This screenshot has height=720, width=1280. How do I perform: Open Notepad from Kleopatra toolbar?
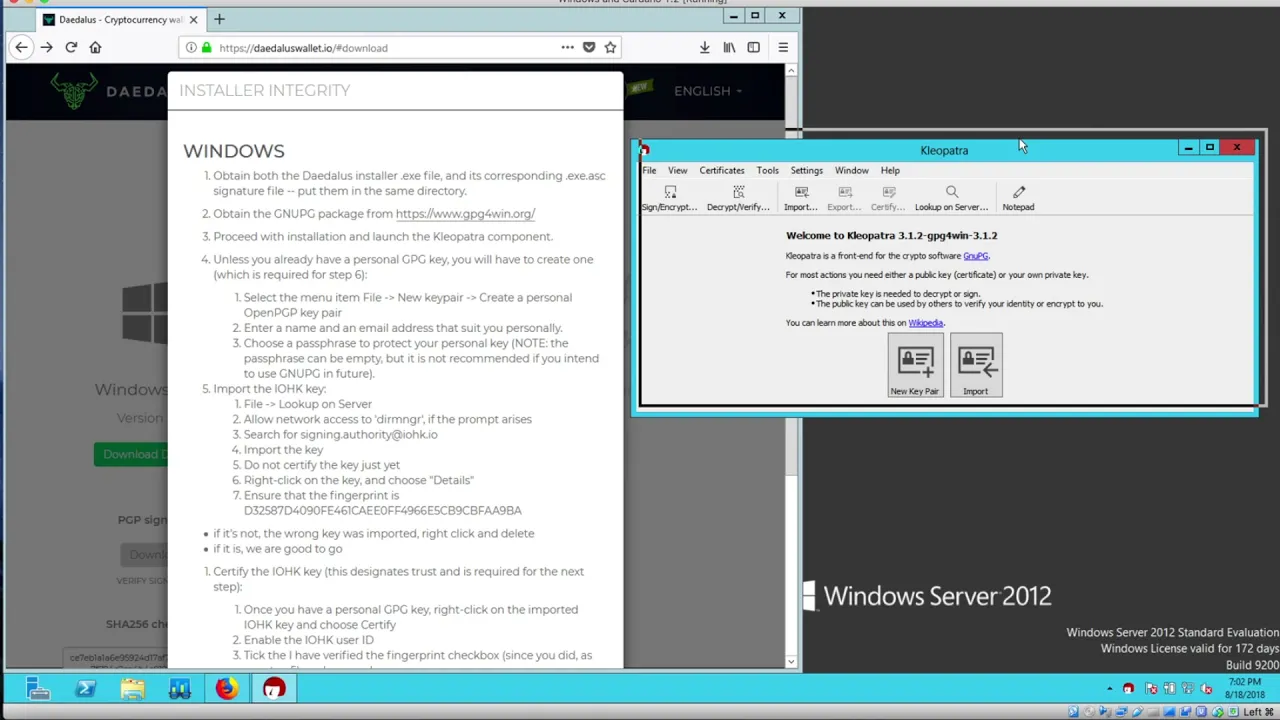tap(1018, 198)
